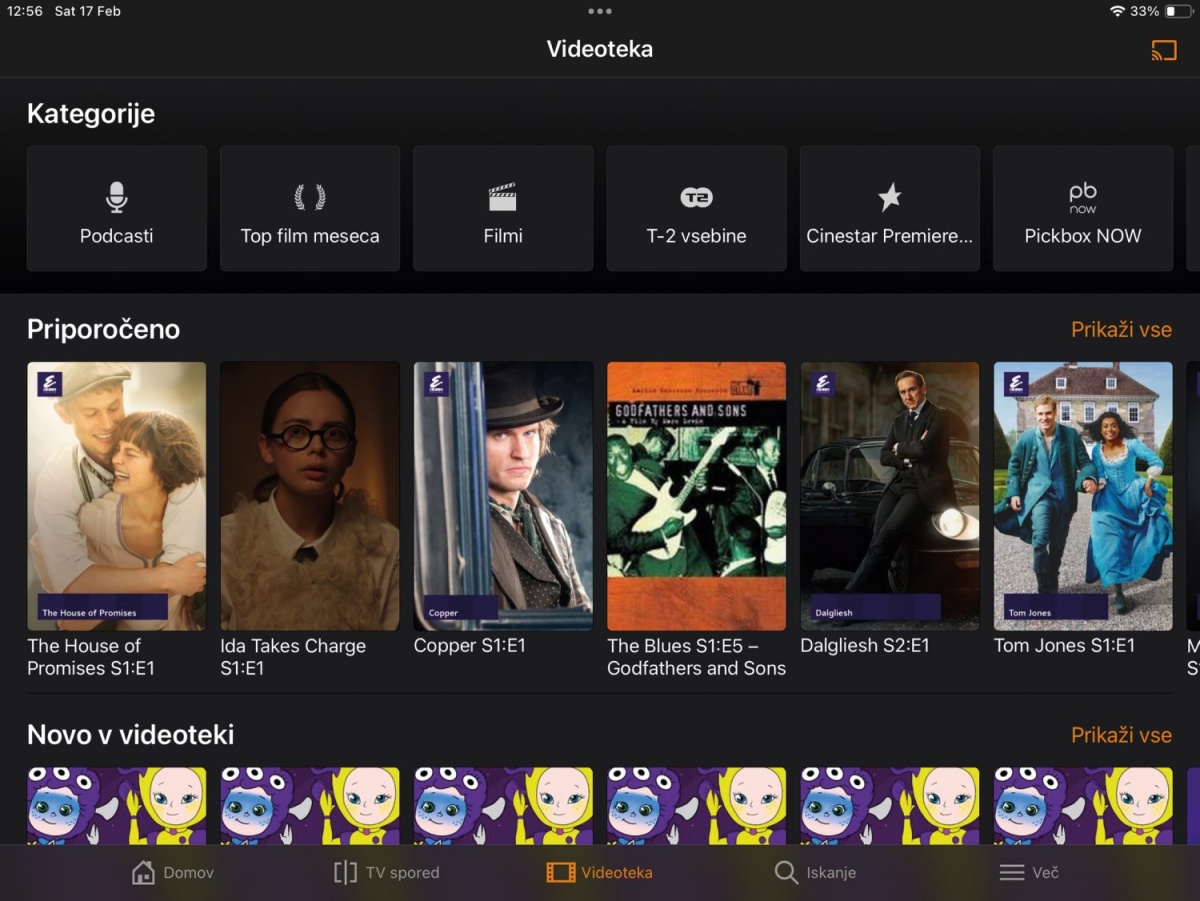Image resolution: width=1200 pixels, height=901 pixels.
Task: Tap the channel logo on Tom Jones poster
Action: 1016,385
